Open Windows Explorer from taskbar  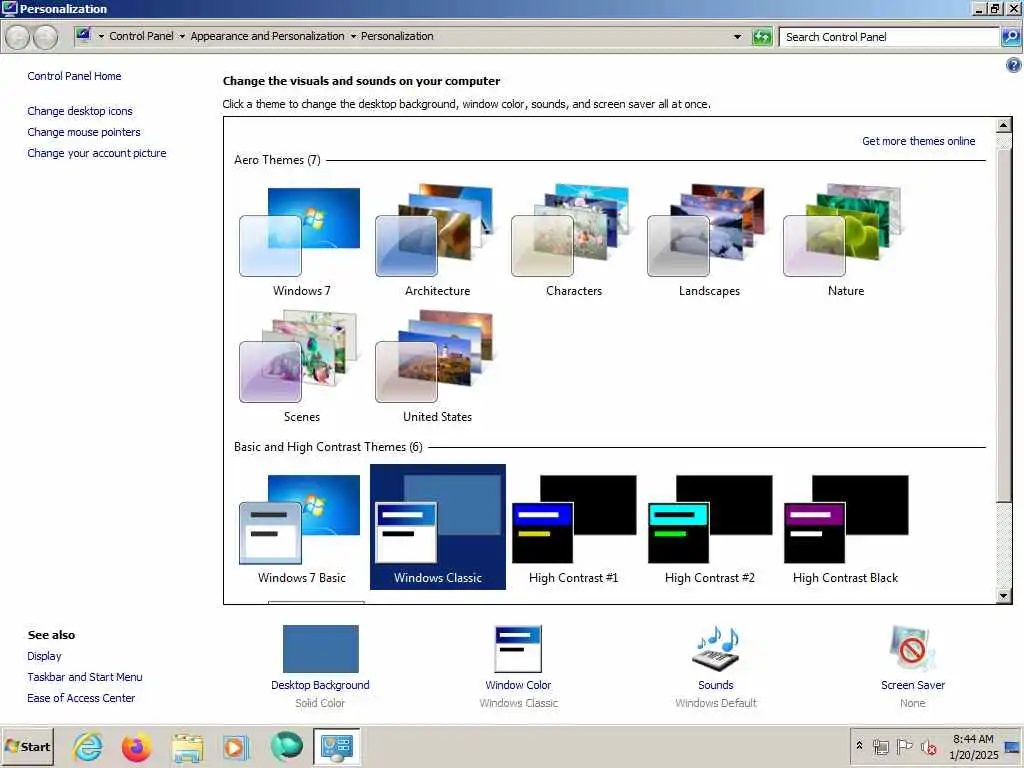(187, 746)
